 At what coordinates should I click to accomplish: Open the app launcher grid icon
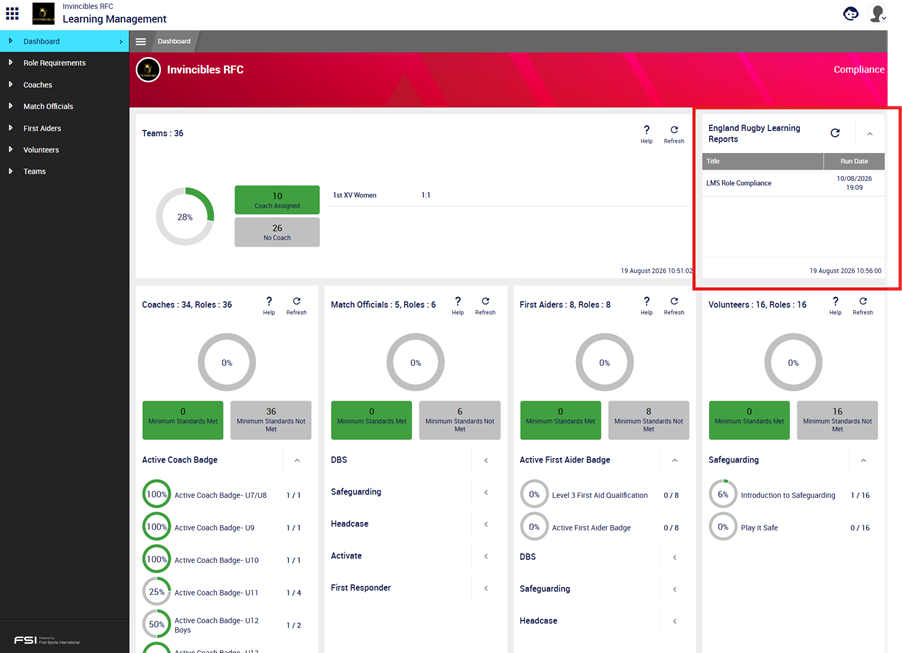pos(12,13)
